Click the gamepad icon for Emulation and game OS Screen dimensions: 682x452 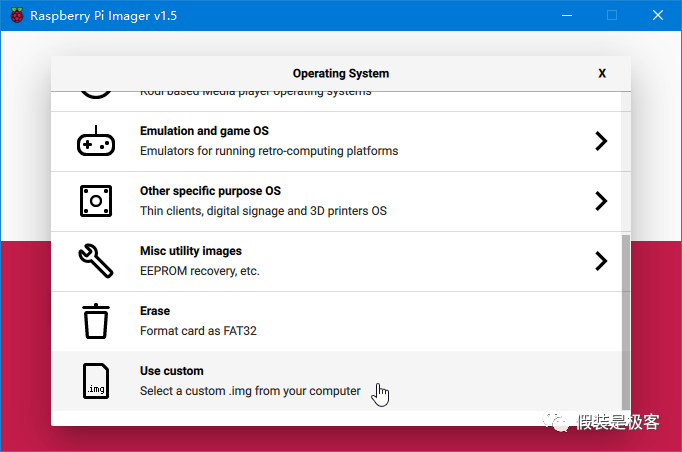click(96, 141)
